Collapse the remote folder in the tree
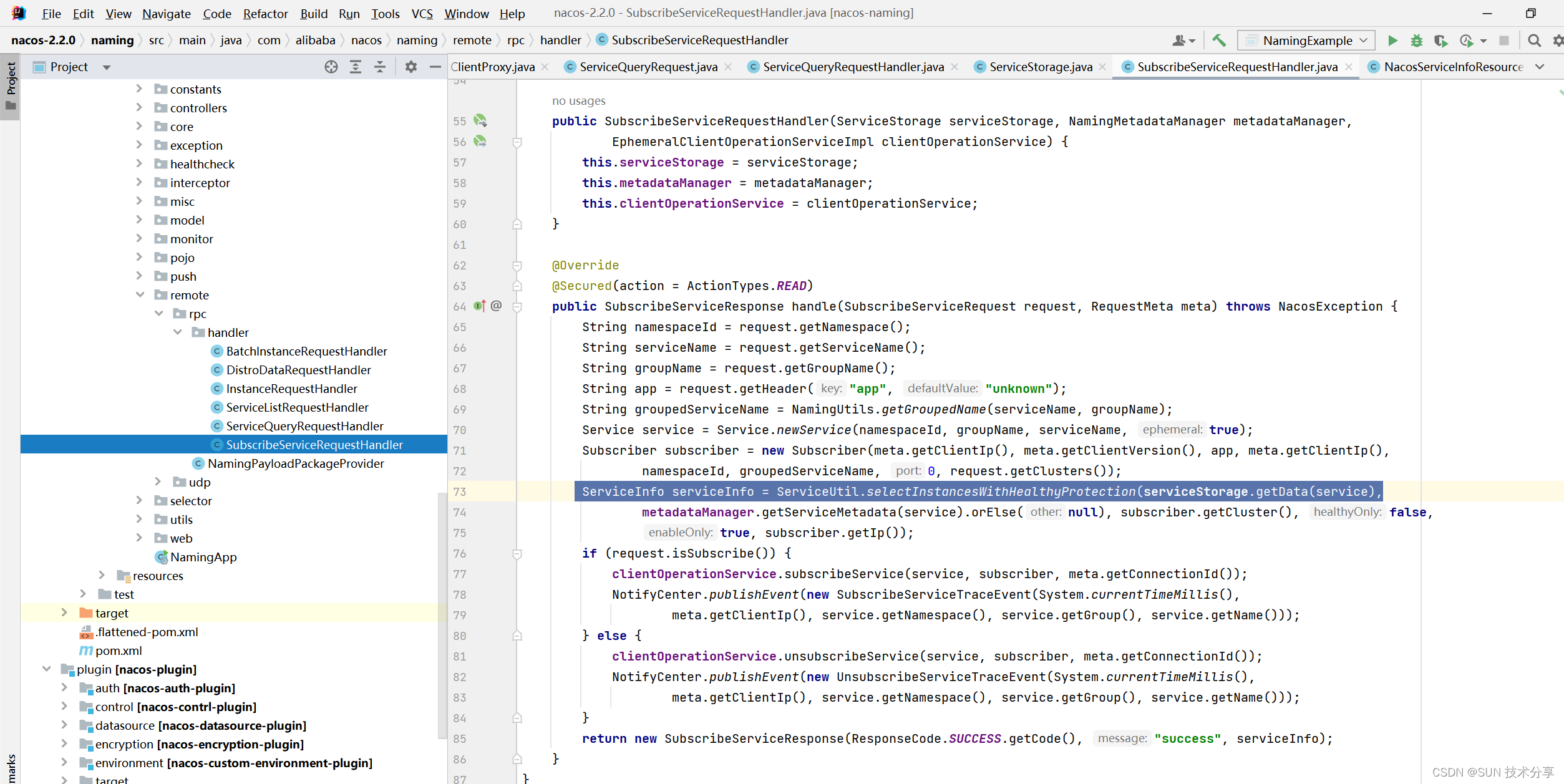 pos(140,295)
